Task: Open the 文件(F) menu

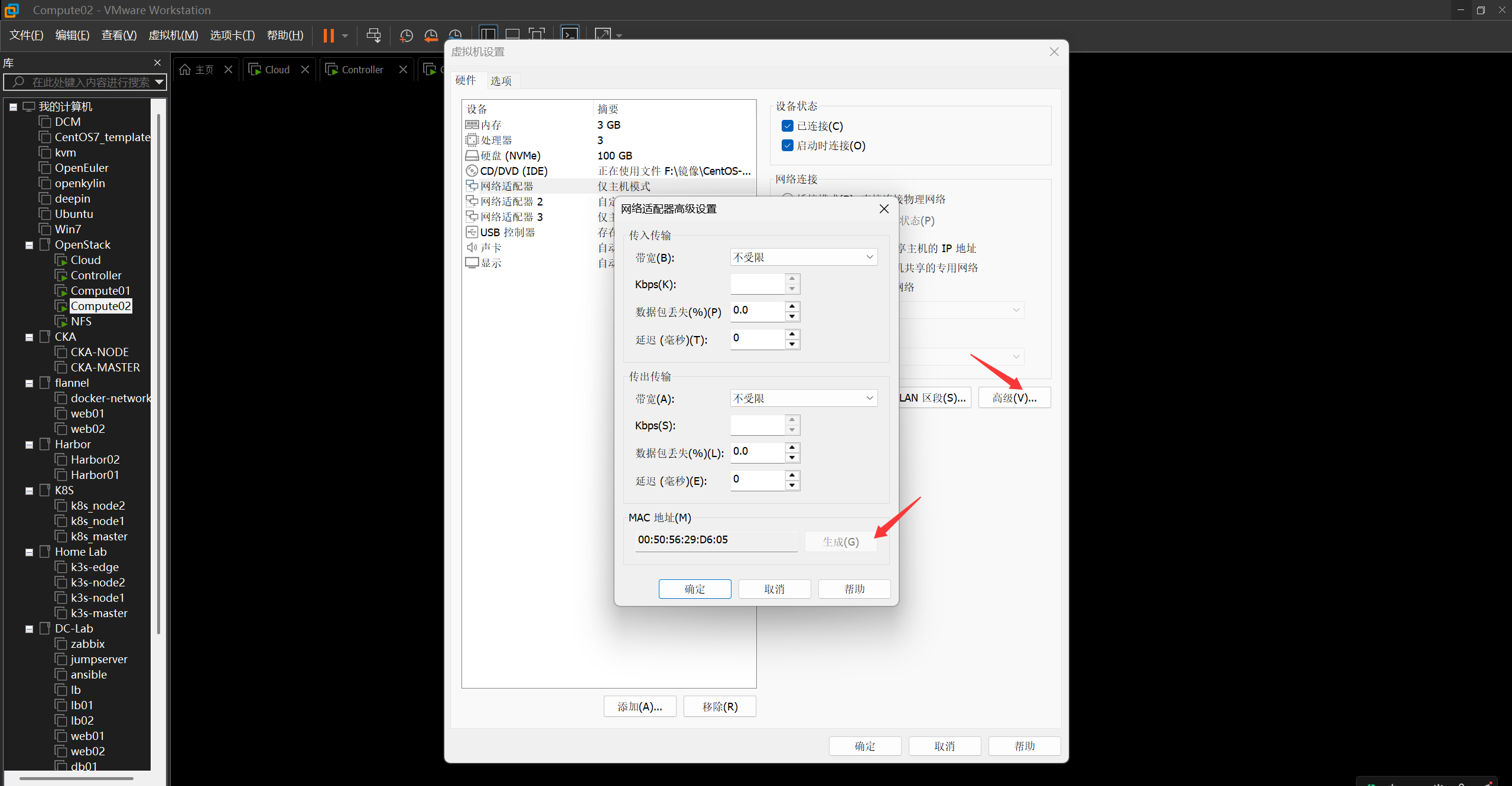Action: (27, 35)
